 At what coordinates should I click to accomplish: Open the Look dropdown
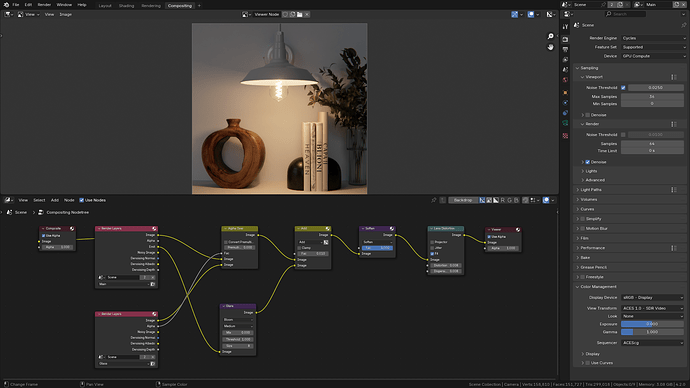pyautogui.click(x=653, y=316)
